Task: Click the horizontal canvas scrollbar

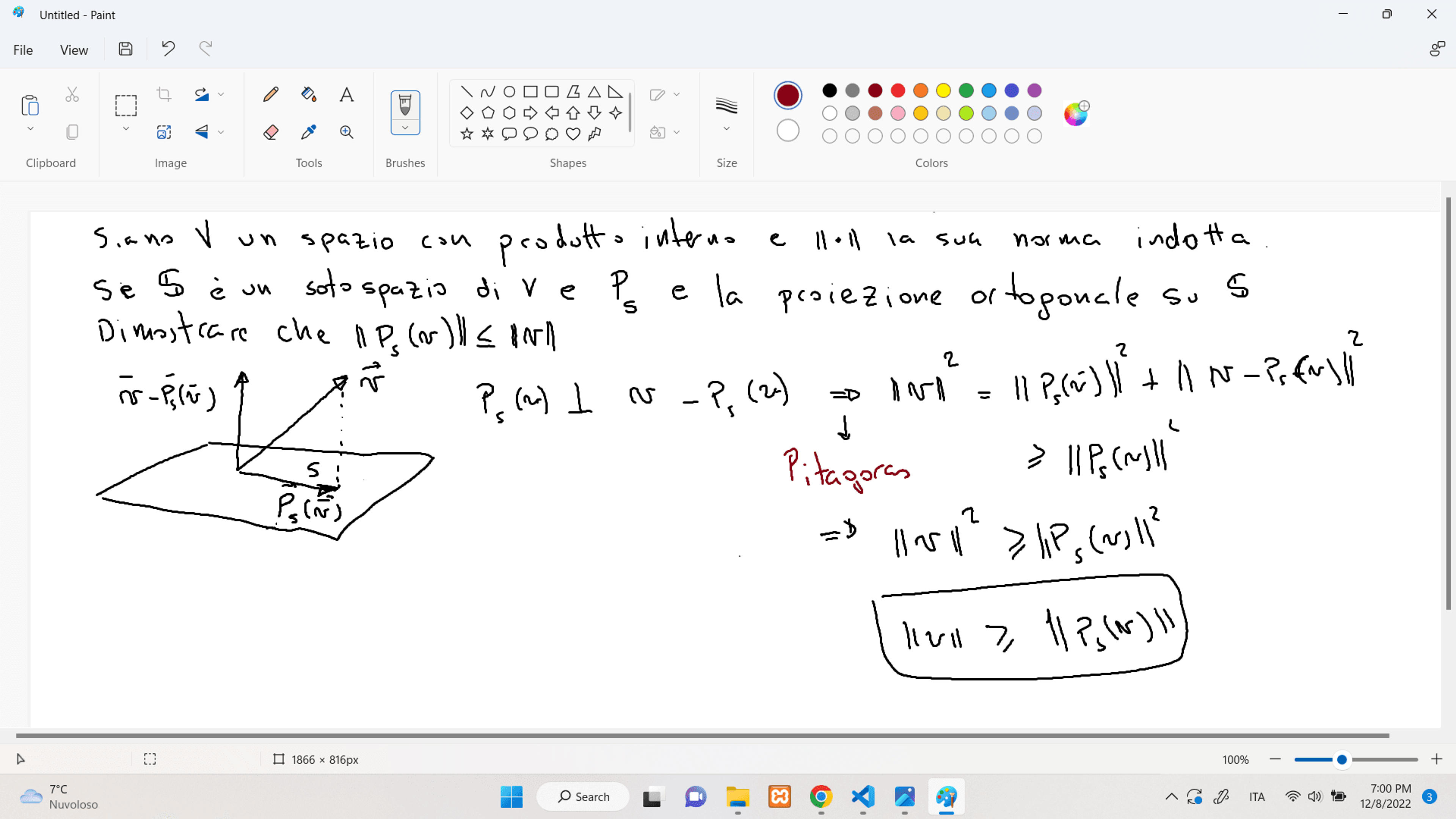Action: (702, 735)
